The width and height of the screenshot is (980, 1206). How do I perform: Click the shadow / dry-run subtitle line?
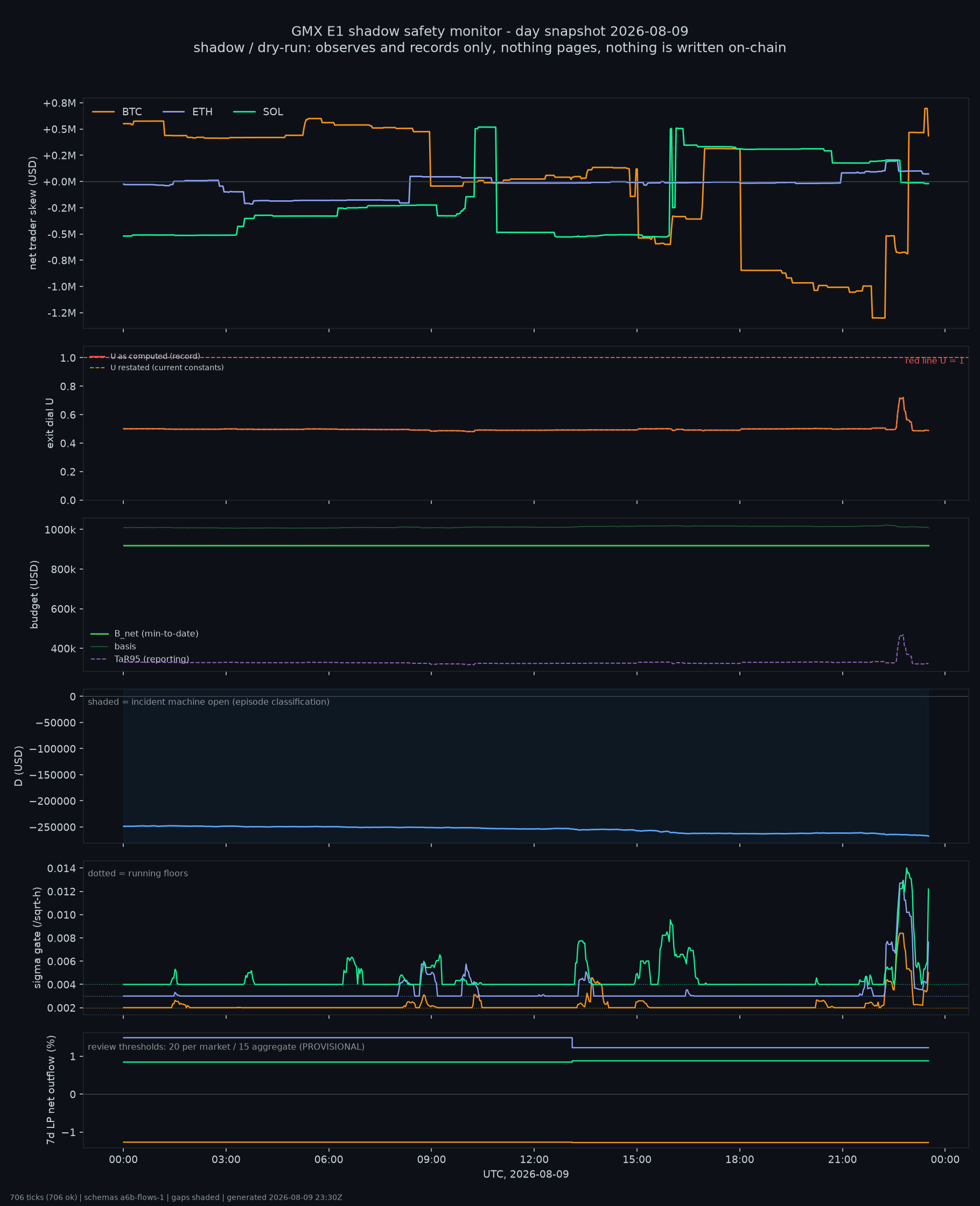pos(489,47)
